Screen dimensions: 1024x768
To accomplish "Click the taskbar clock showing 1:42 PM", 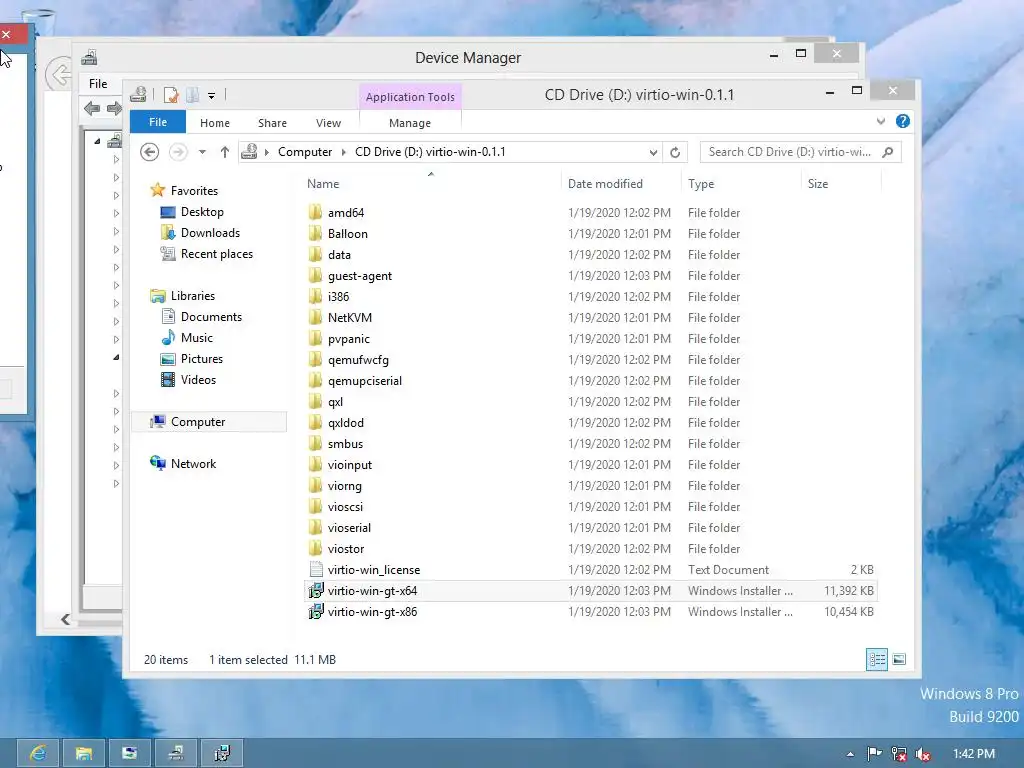I will (x=974, y=754).
